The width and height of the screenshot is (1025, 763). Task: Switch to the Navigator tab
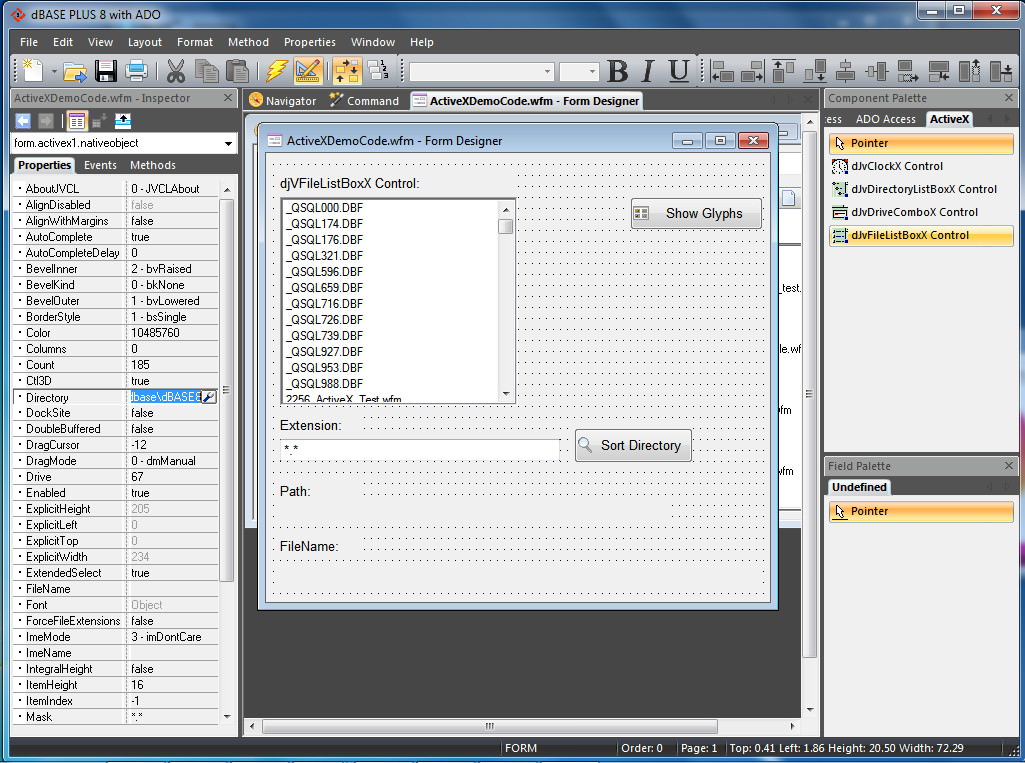(x=282, y=101)
